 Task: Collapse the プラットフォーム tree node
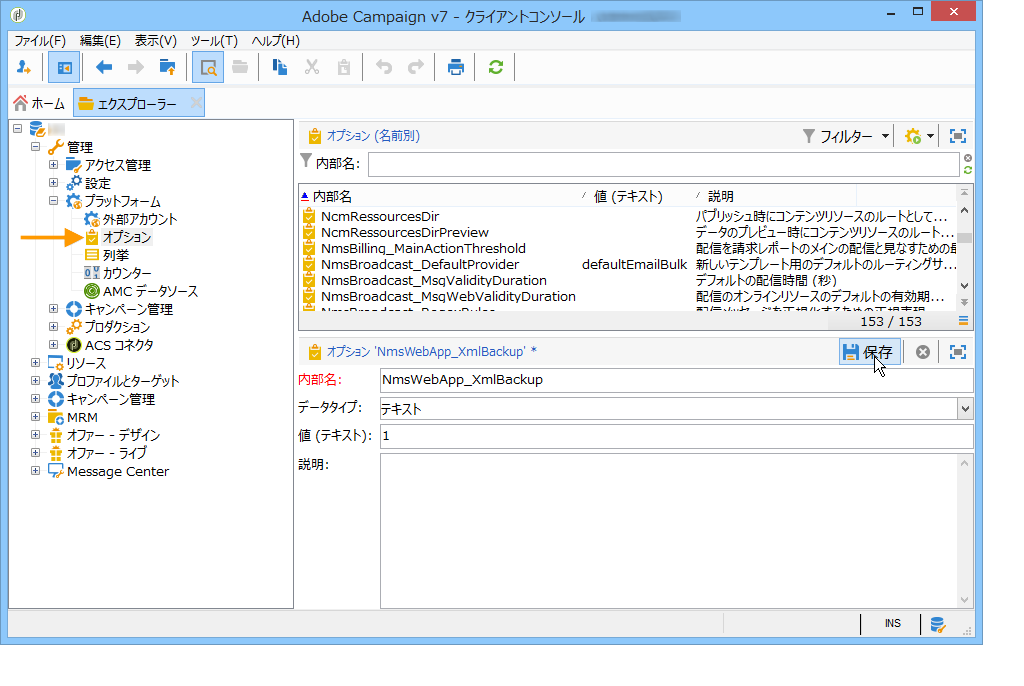click(x=54, y=201)
